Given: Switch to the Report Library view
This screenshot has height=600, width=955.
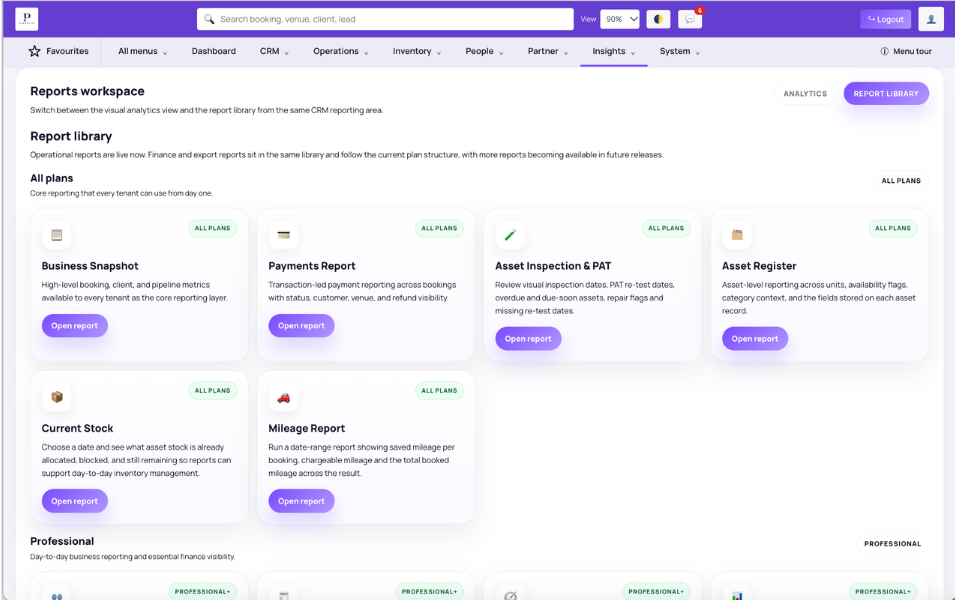Looking at the screenshot, I should 886,93.
